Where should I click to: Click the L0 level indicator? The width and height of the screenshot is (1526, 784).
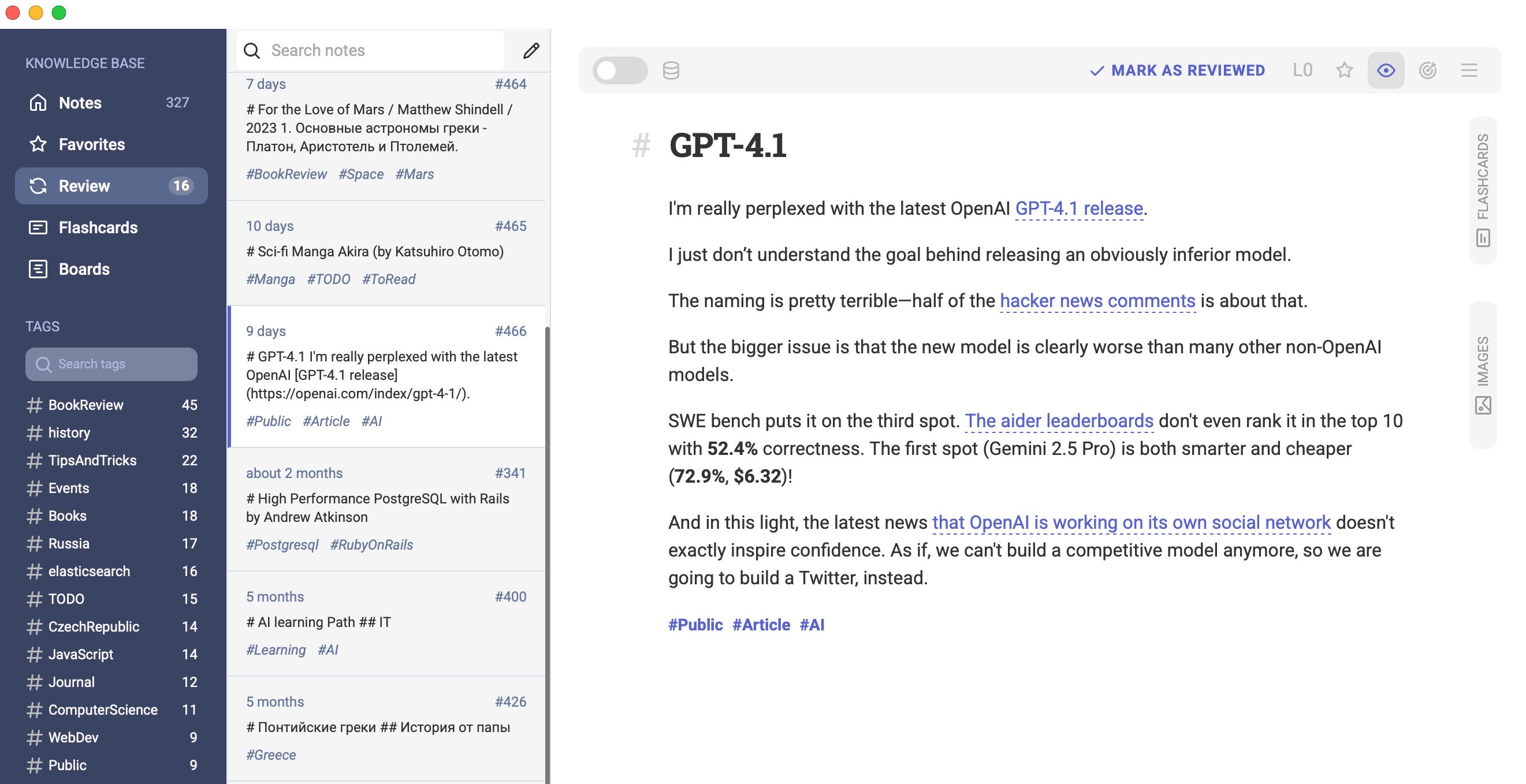(1302, 70)
